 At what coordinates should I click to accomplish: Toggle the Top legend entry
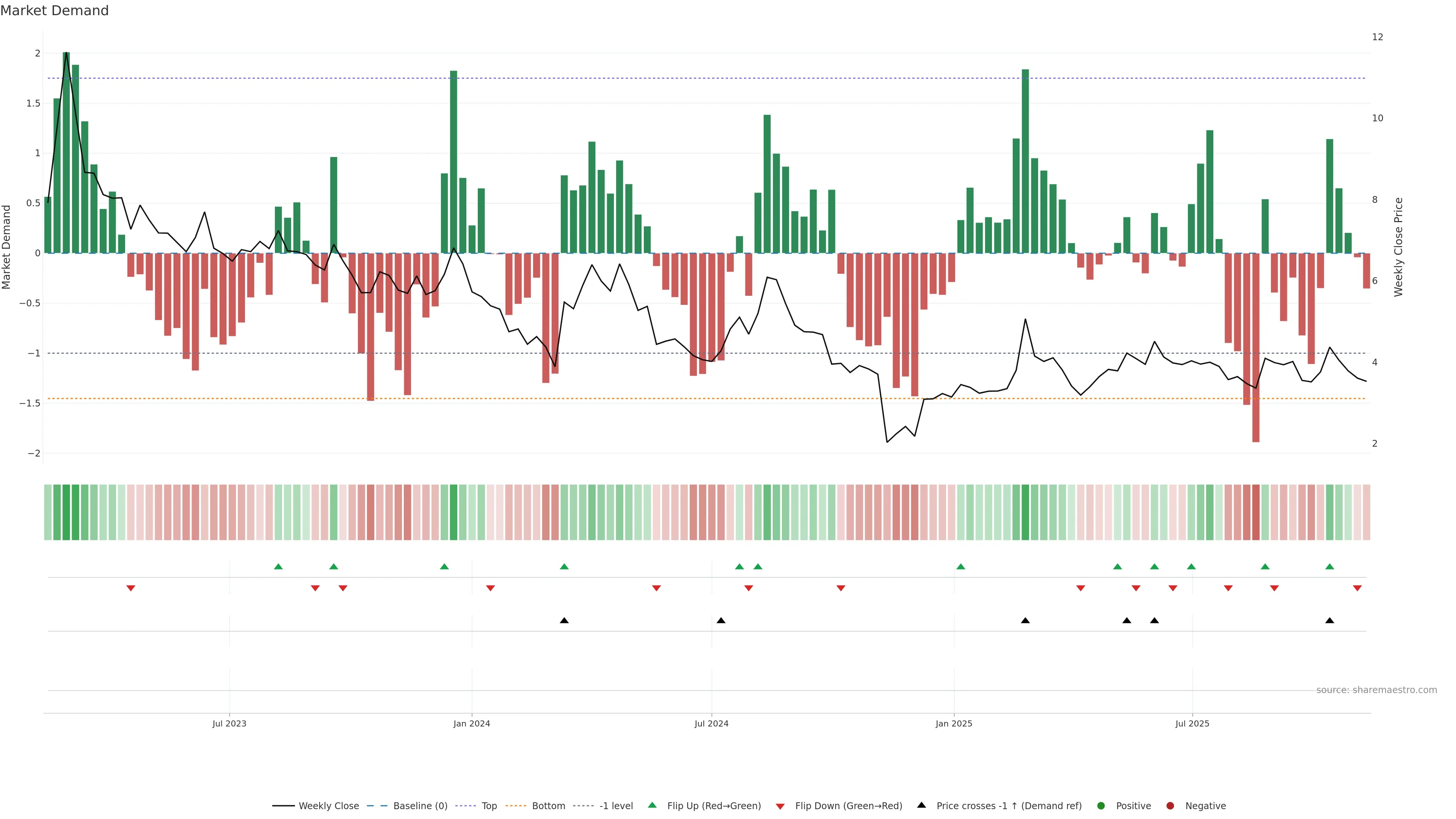tap(489, 805)
